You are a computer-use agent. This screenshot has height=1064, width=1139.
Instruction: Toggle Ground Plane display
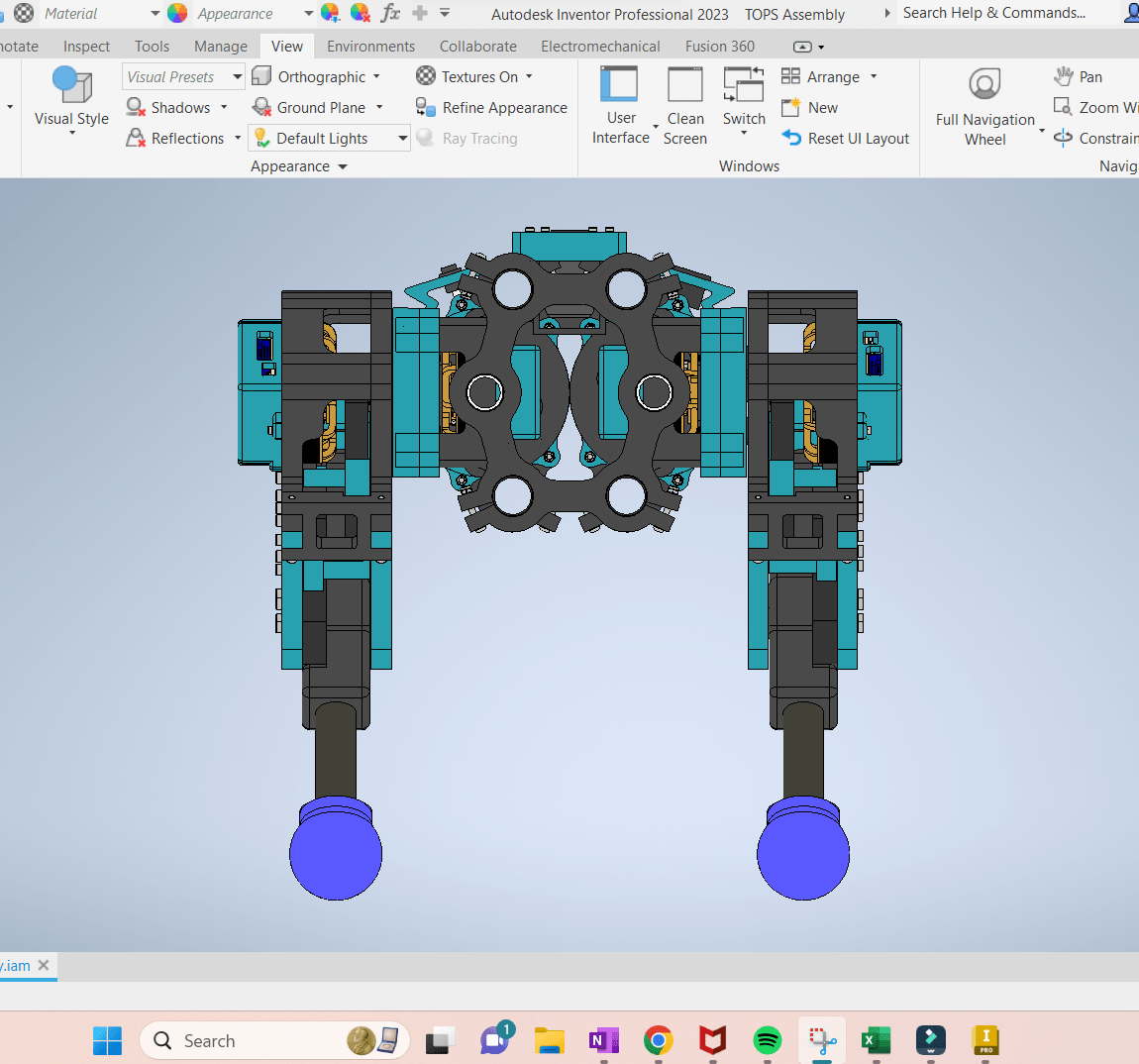pyautogui.click(x=309, y=108)
